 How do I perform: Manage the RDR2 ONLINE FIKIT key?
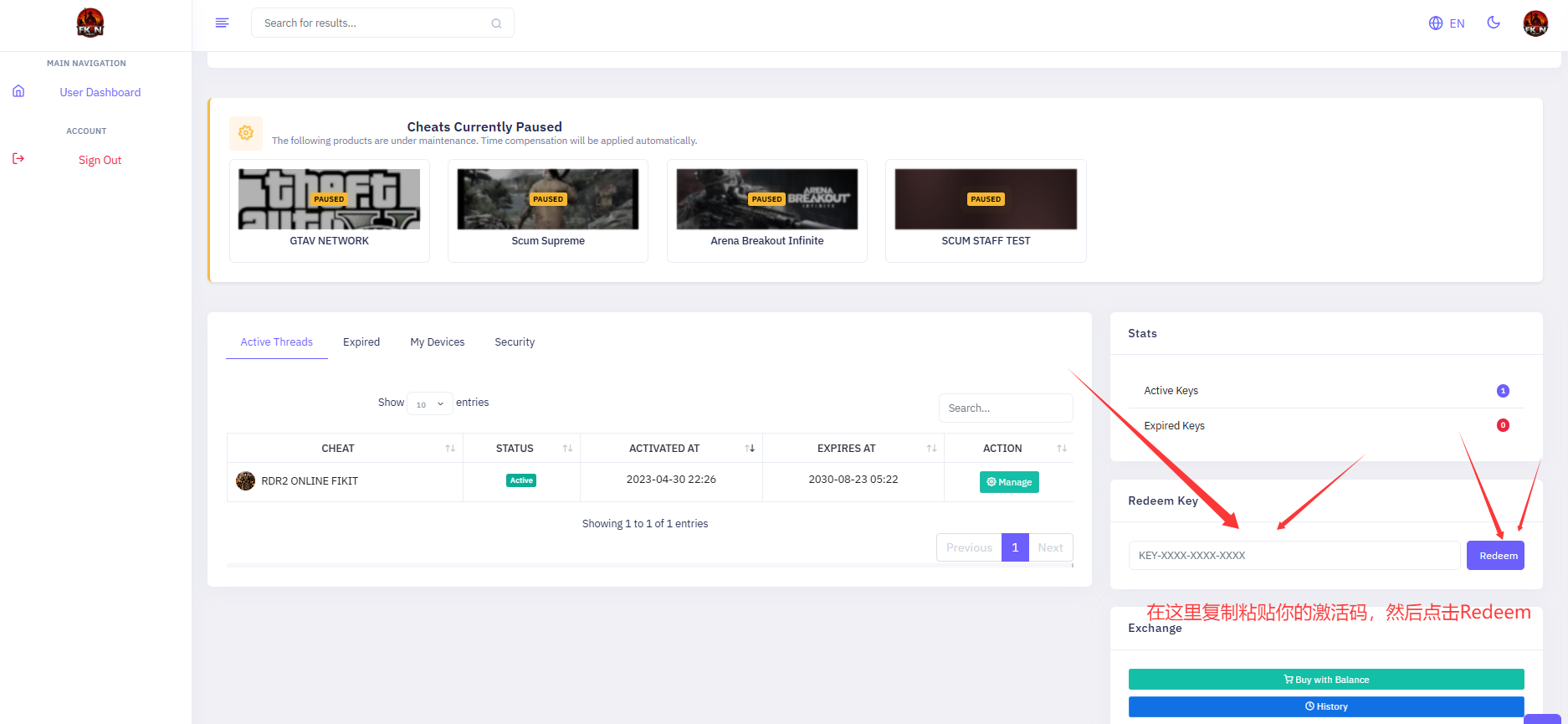click(x=1009, y=482)
